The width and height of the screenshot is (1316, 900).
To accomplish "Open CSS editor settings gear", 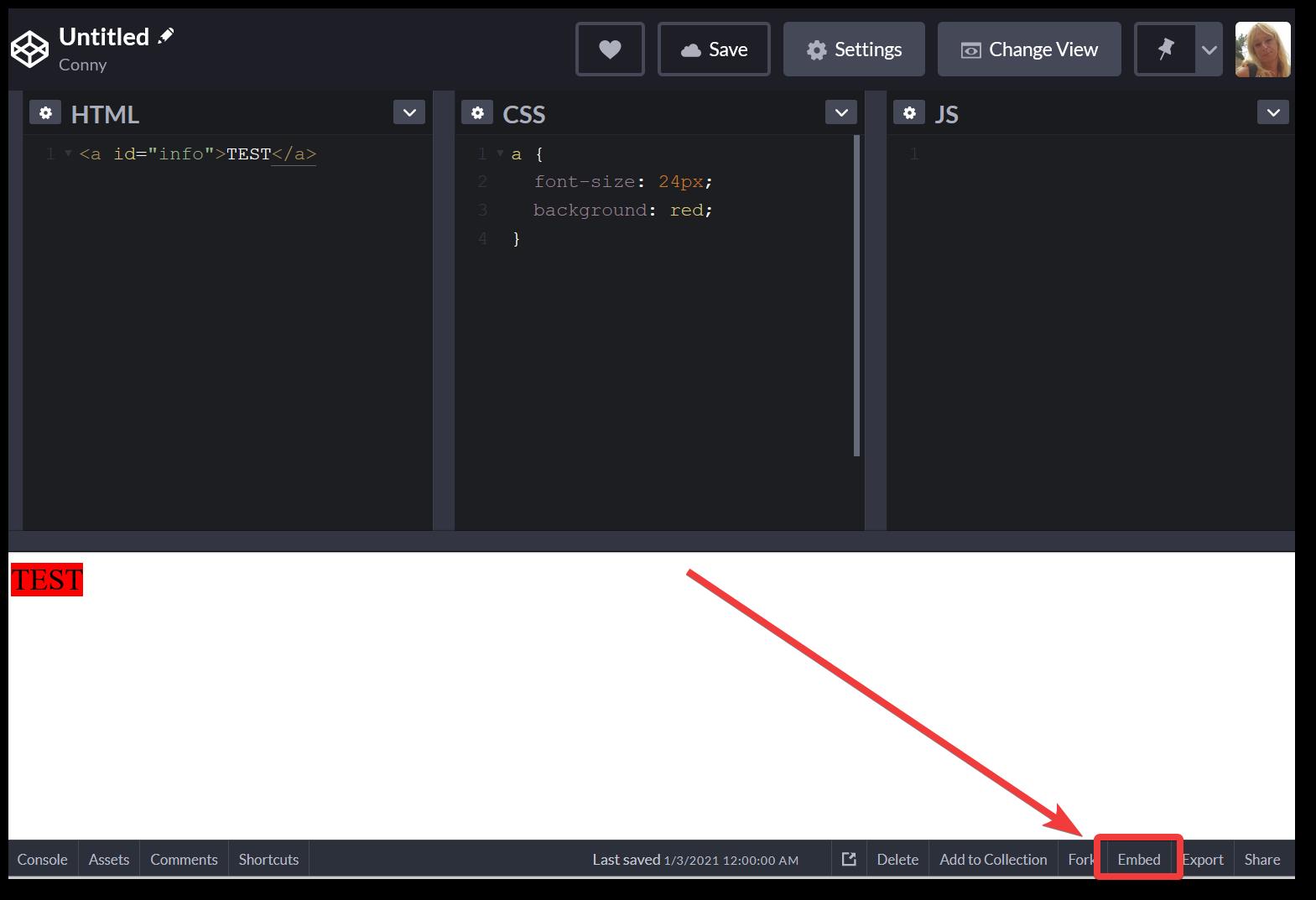I will tap(477, 112).
